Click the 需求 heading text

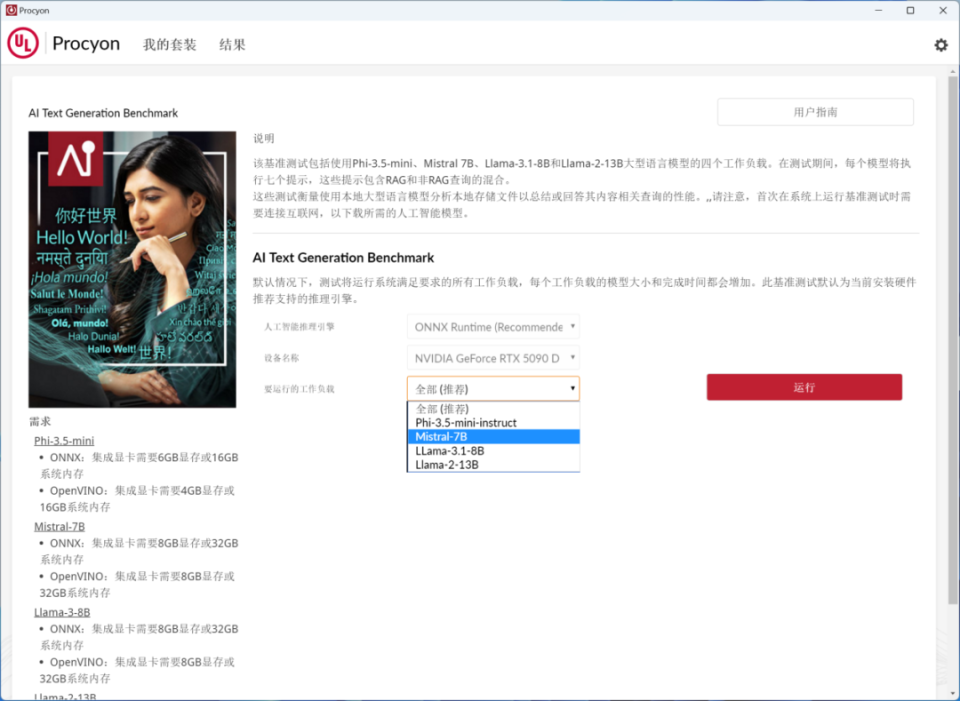tap(40, 421)
